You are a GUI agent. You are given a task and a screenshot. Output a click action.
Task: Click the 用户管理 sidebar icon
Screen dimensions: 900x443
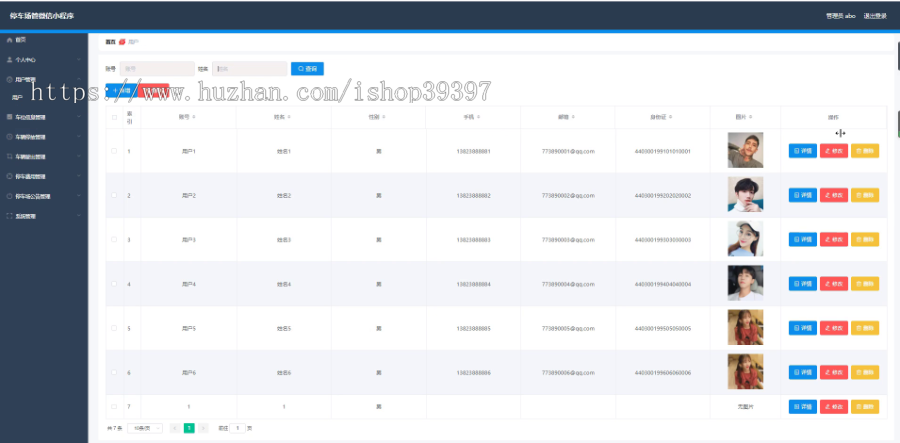[x=9, y=80]
